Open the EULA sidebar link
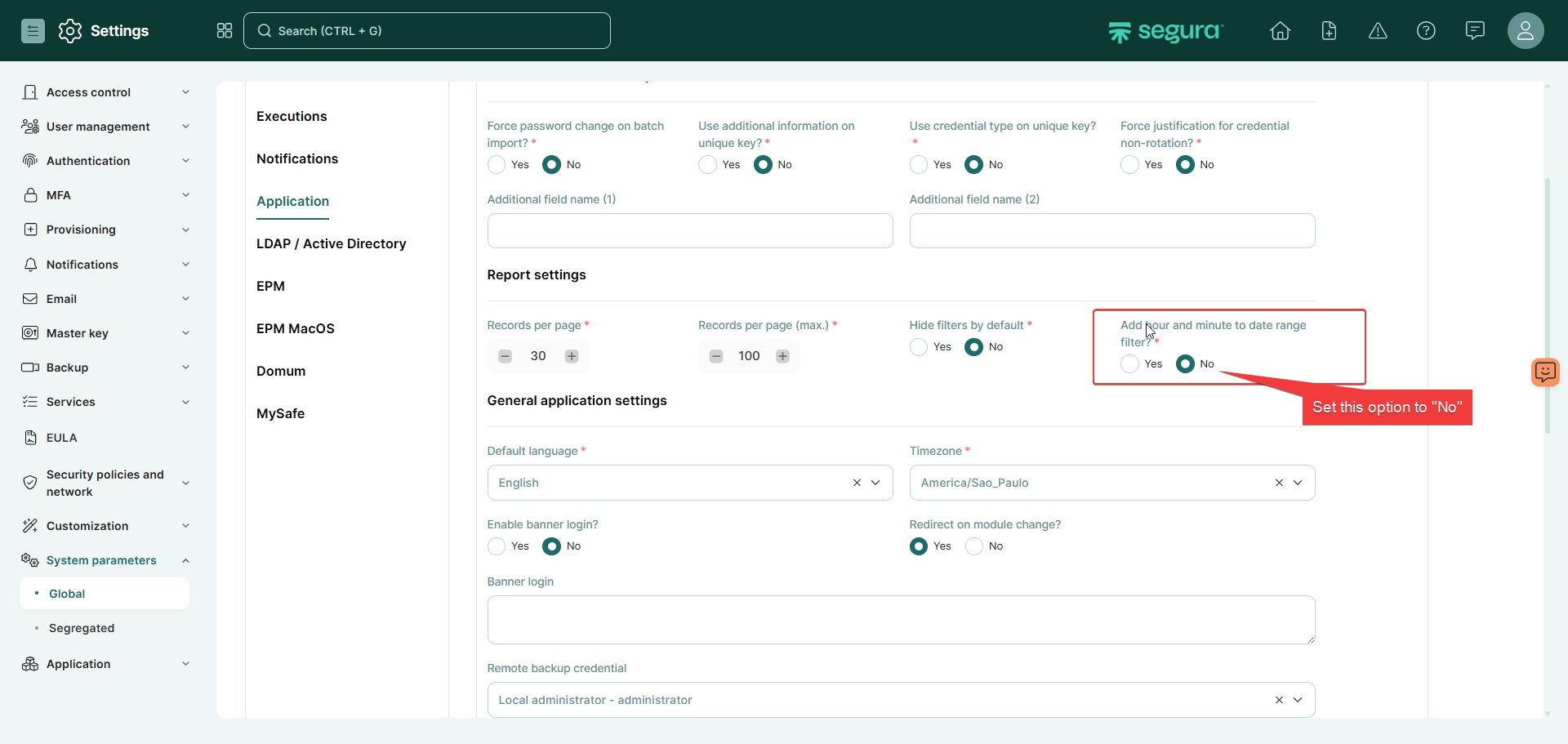Image resolution: width=1568 pixels, height=744 pixels. [61, 438]
